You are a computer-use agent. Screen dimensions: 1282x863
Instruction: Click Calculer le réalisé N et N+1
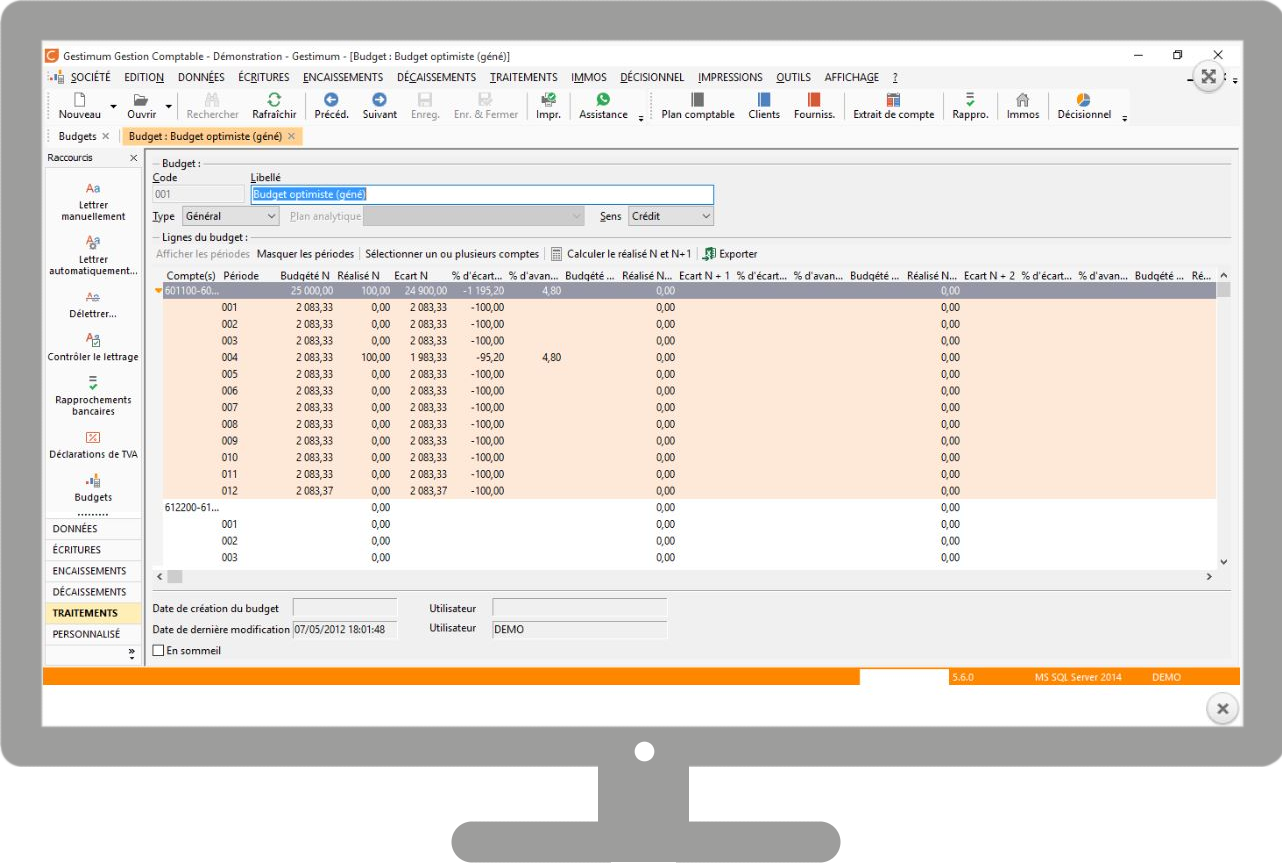click(621, 254)
